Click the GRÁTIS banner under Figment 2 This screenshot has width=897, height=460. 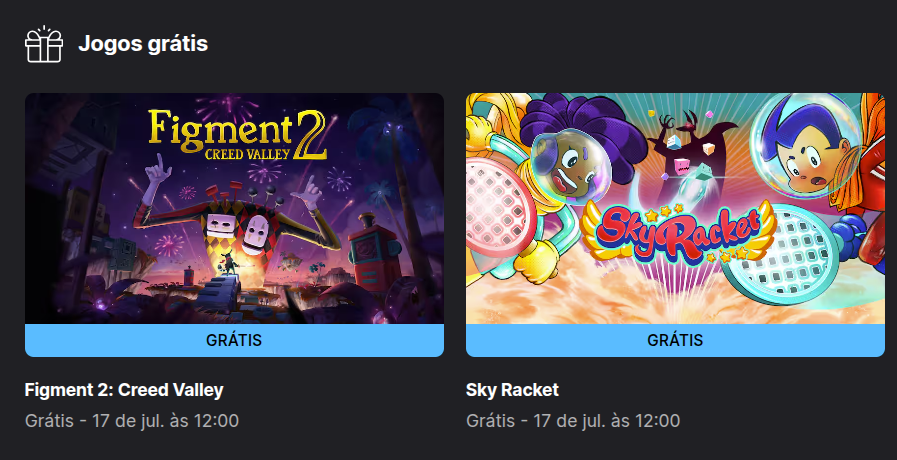click(235, 340)
